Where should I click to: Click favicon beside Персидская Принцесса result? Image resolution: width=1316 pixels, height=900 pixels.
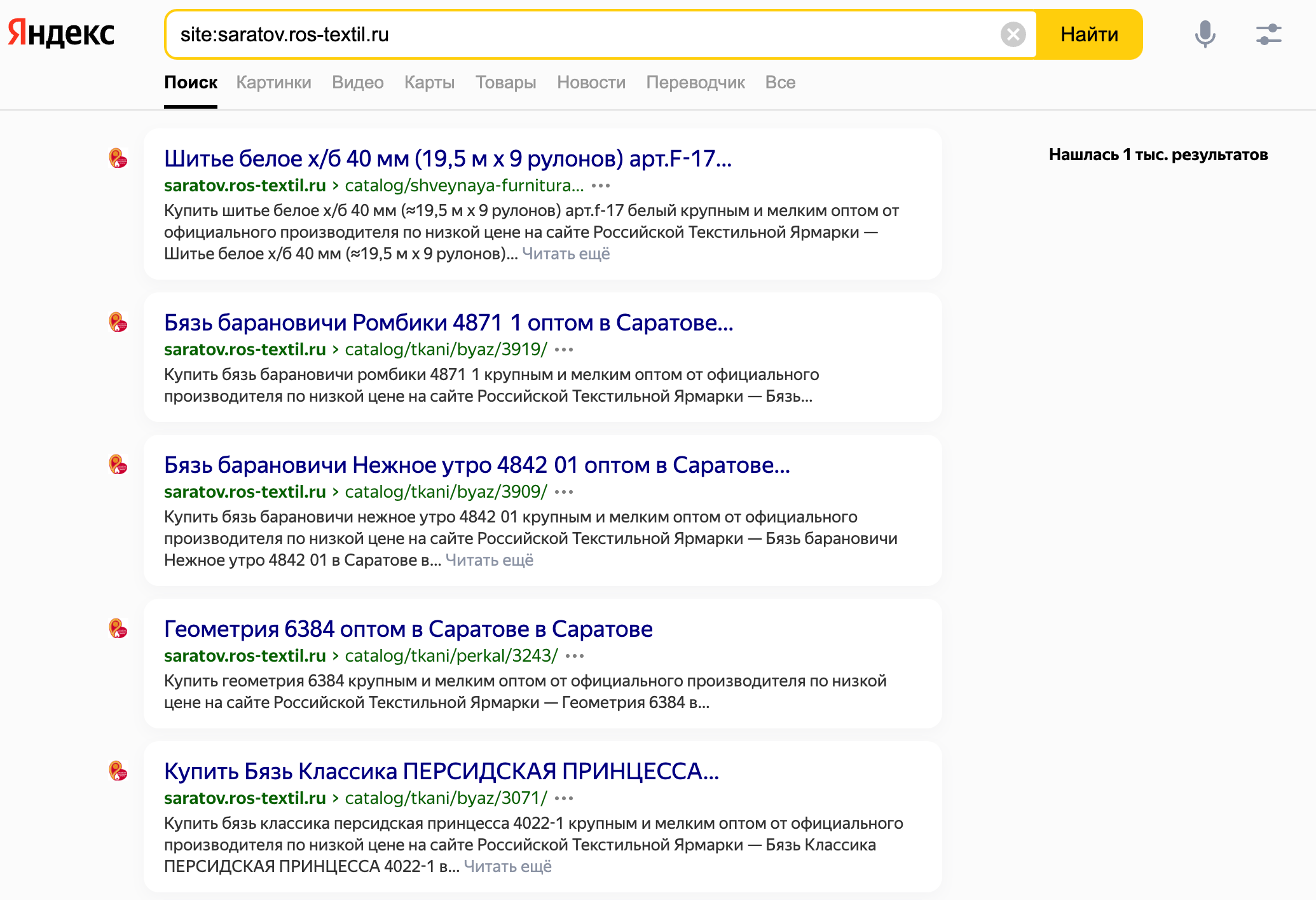point(118,770)
